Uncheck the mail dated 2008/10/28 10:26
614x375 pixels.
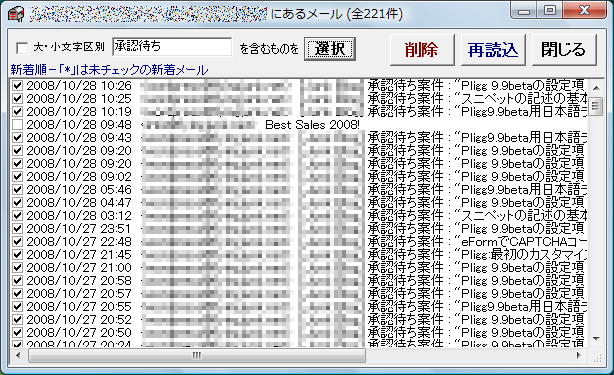tap(18, 86)
